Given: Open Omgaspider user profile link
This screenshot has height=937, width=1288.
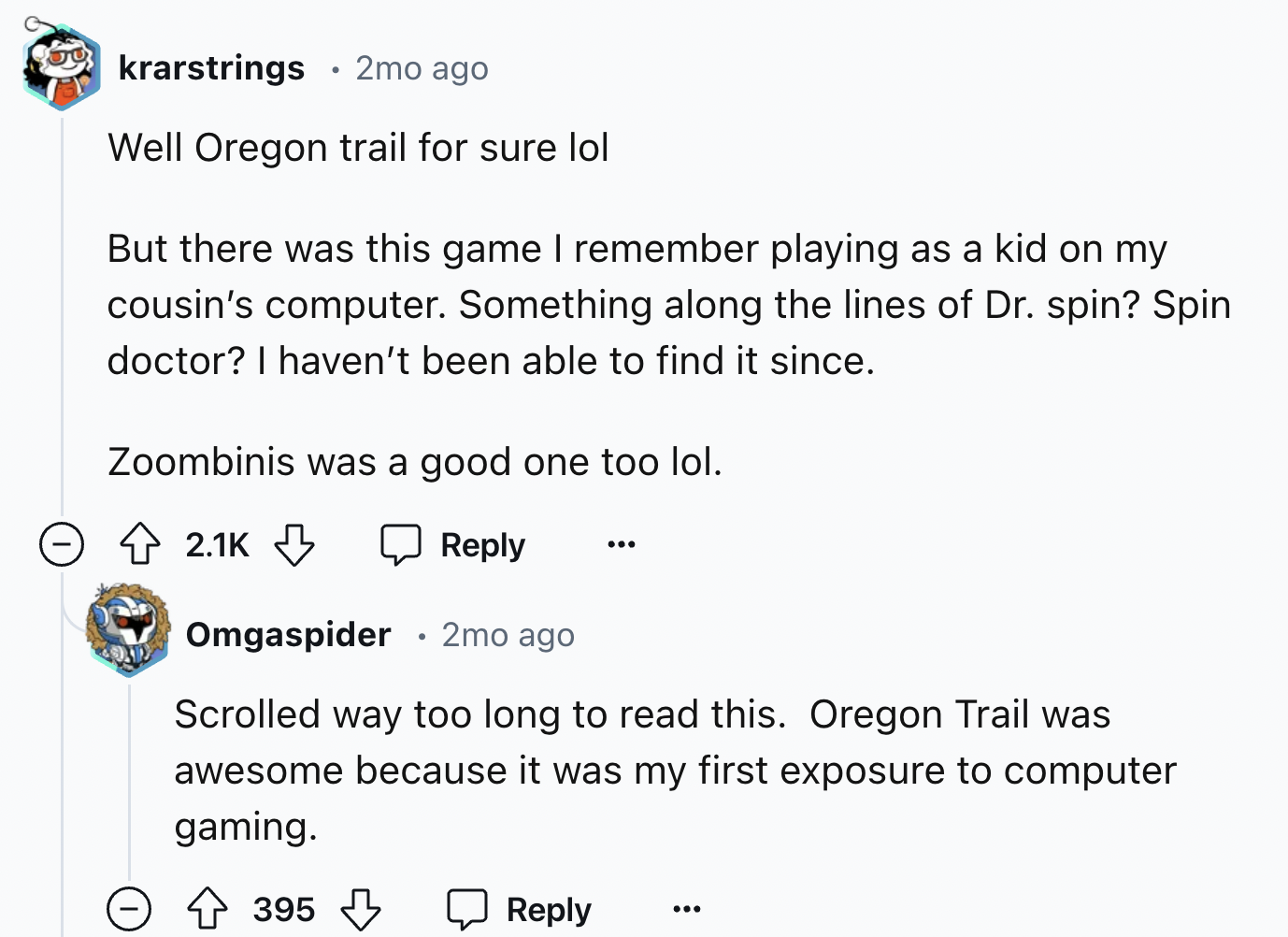Looking at the screenshot, I should coord(288,635).
